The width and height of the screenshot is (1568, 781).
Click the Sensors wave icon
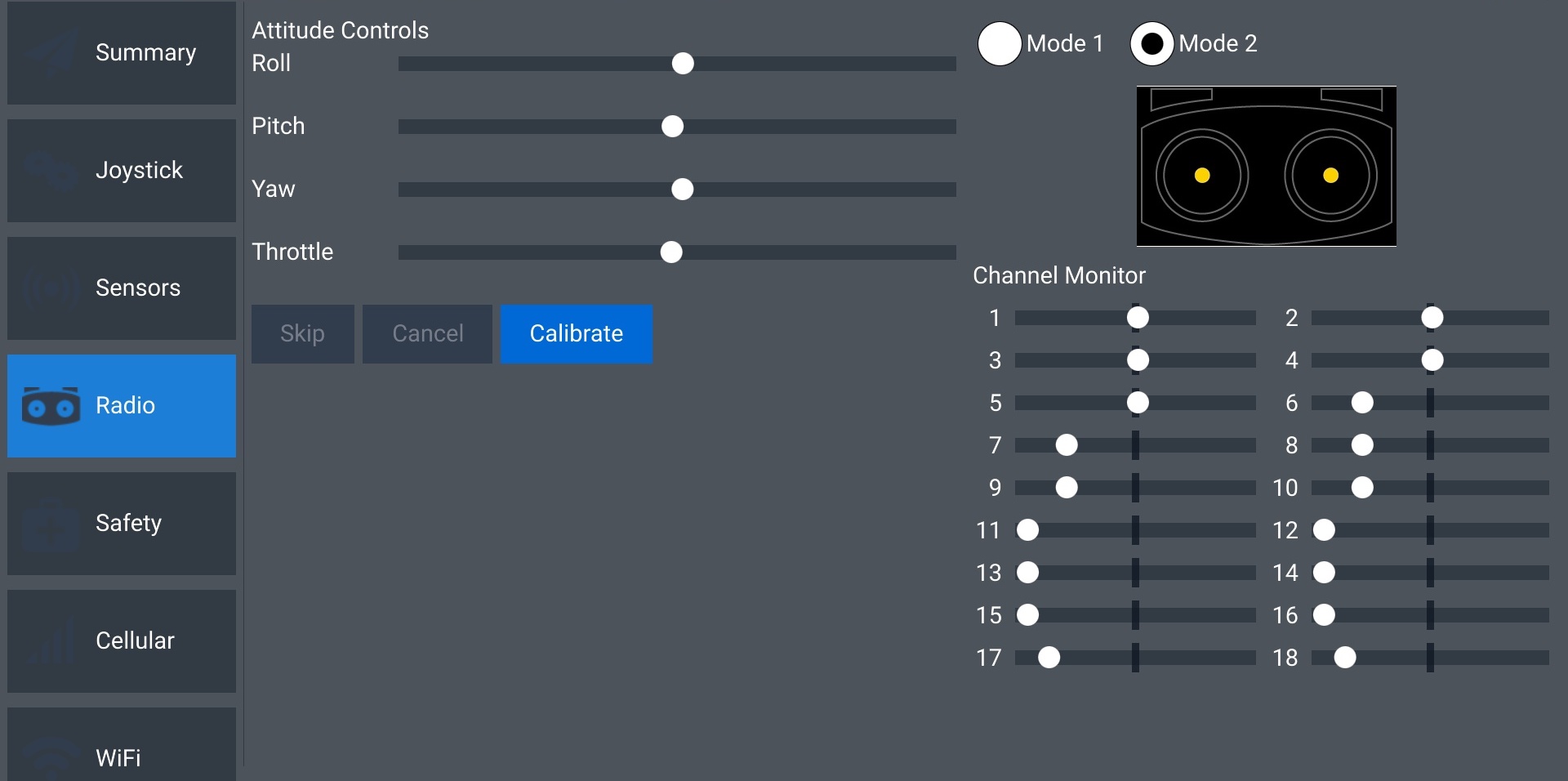click(51, 288)
